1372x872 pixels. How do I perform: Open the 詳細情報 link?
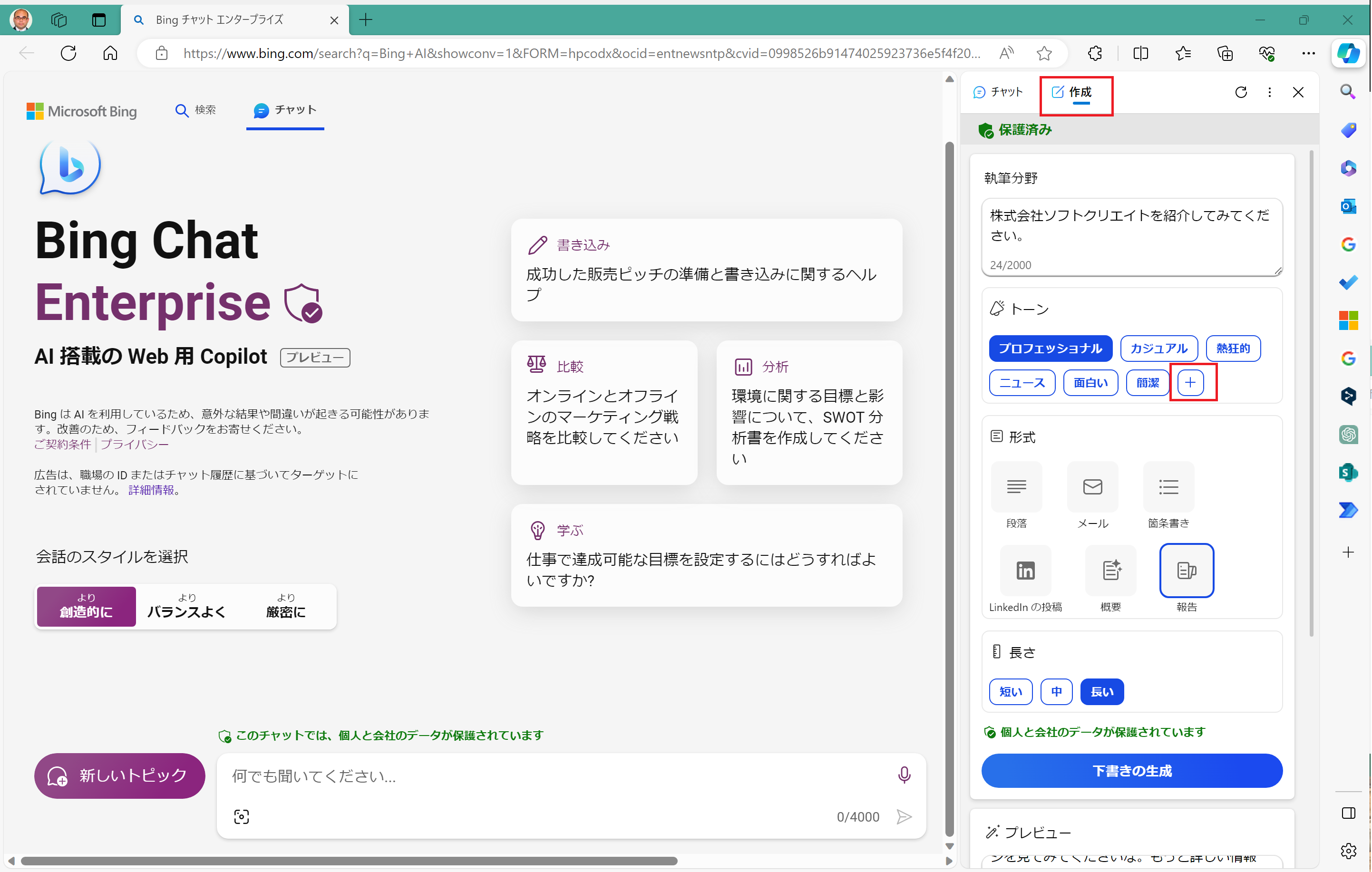point(152,490)
